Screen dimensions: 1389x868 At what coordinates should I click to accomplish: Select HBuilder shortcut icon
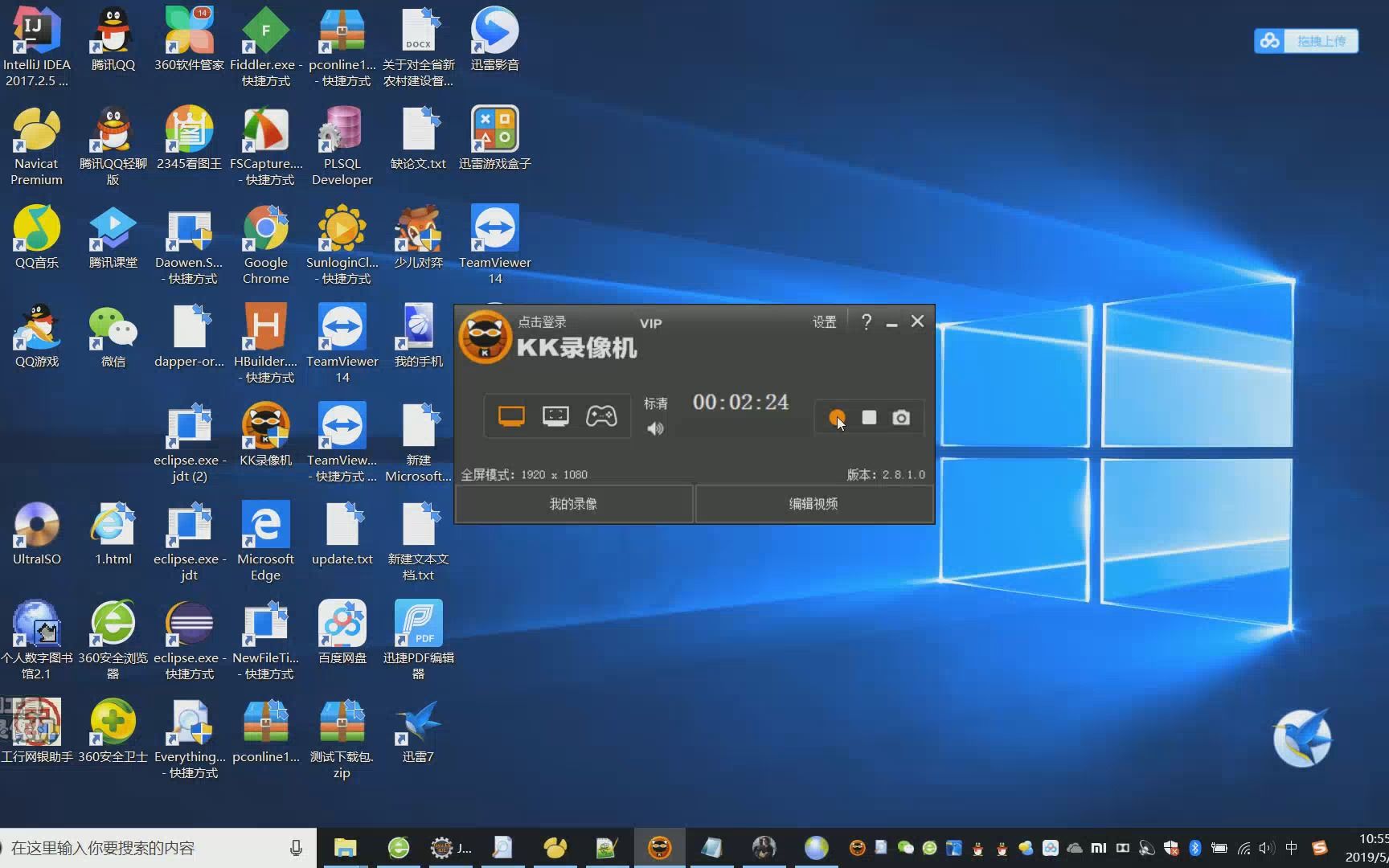[x=266, y=343]
